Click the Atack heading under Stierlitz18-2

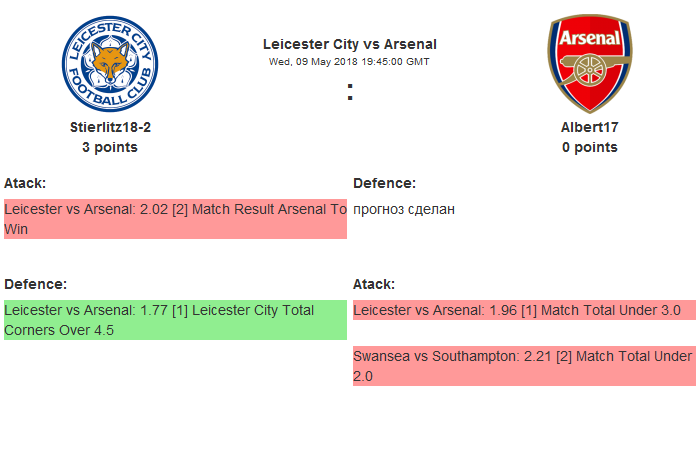click(25, 183)
